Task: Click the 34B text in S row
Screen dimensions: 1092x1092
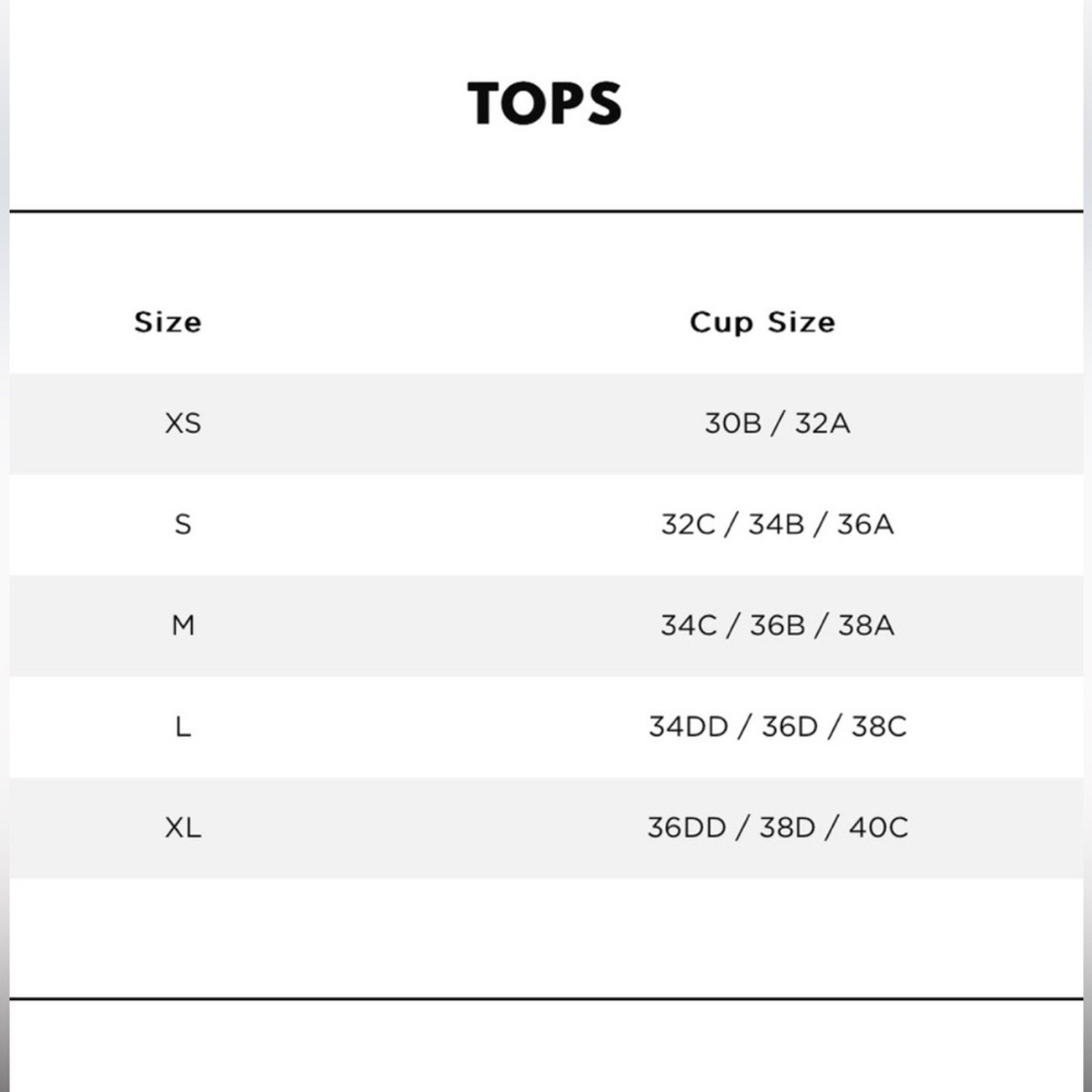Action: 777,525
